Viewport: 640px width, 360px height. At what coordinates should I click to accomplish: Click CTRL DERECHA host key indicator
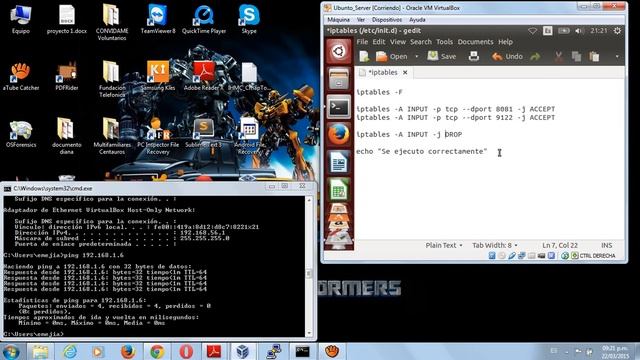597,256
